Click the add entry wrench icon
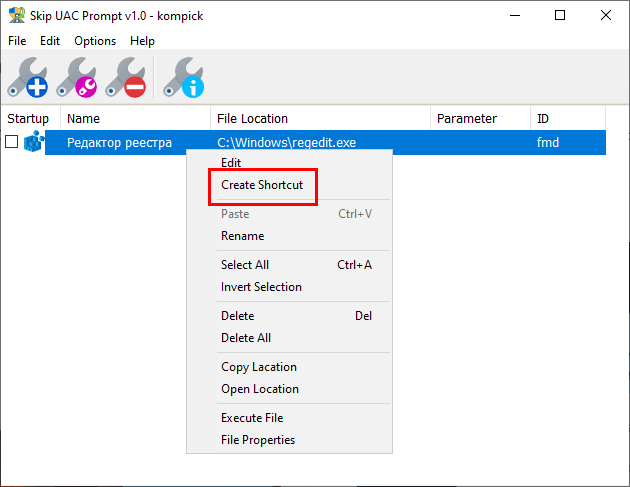The image size is (630, 487). pyautogui.click(x=27, y=77)
